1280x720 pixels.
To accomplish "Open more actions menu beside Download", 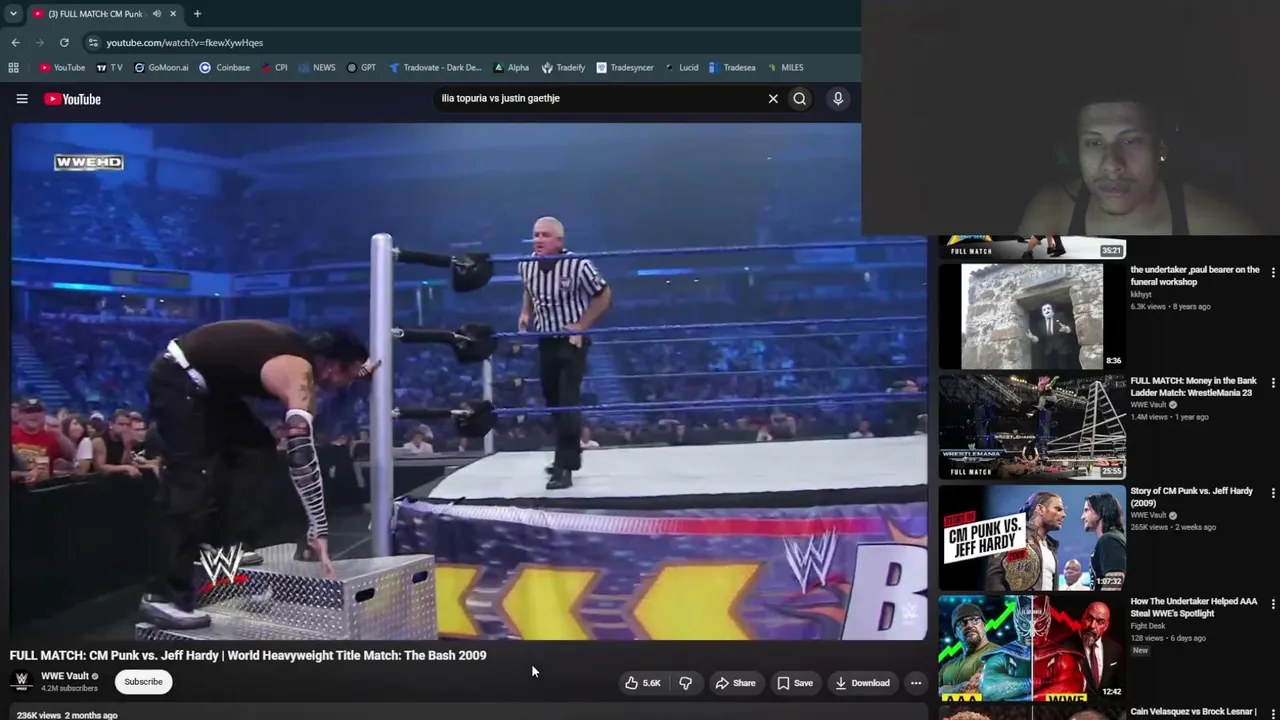I will pyautogui.click(x=916, y=683).
